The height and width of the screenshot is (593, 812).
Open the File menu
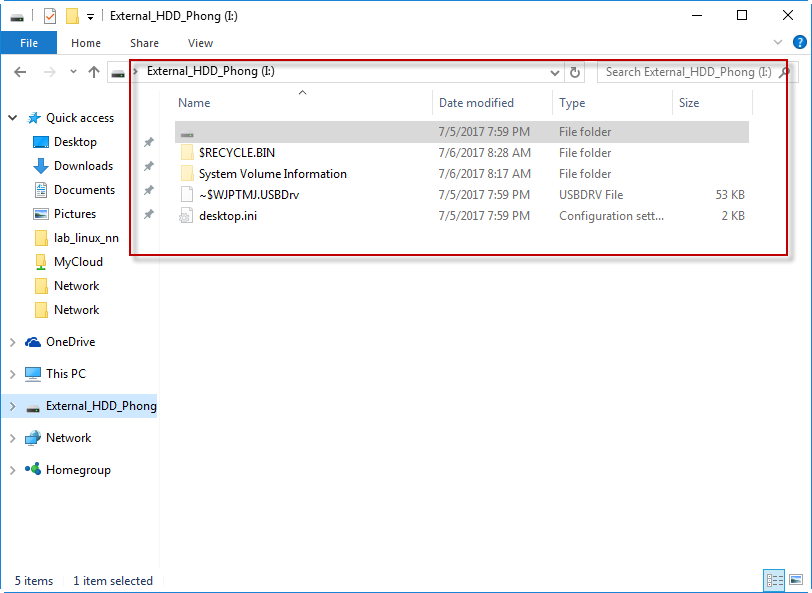[28, 43]
